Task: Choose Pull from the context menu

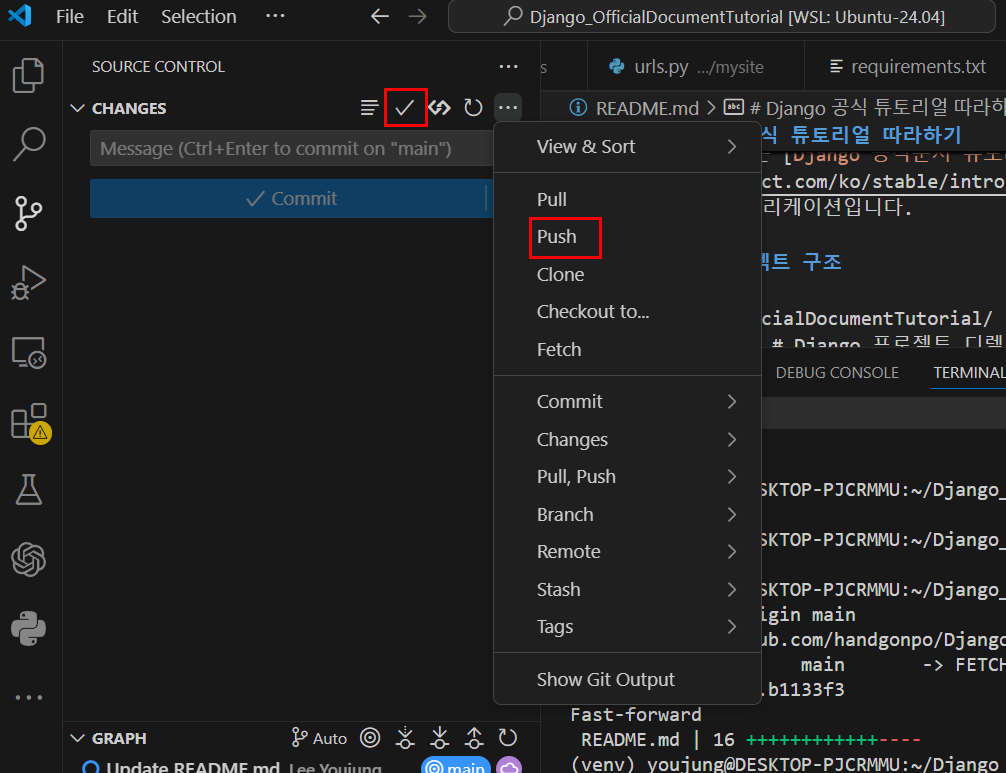Action: pos(627,200)
